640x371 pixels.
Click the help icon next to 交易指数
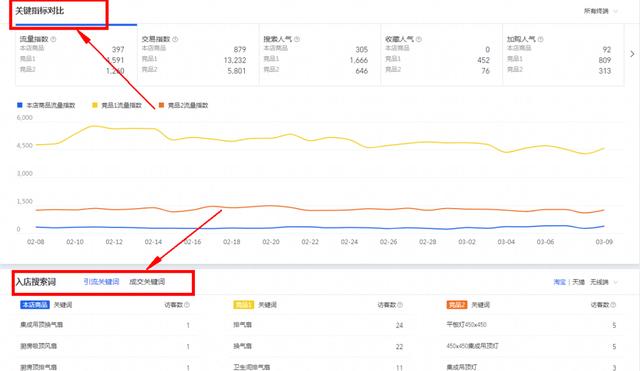[x=175, y=40]
